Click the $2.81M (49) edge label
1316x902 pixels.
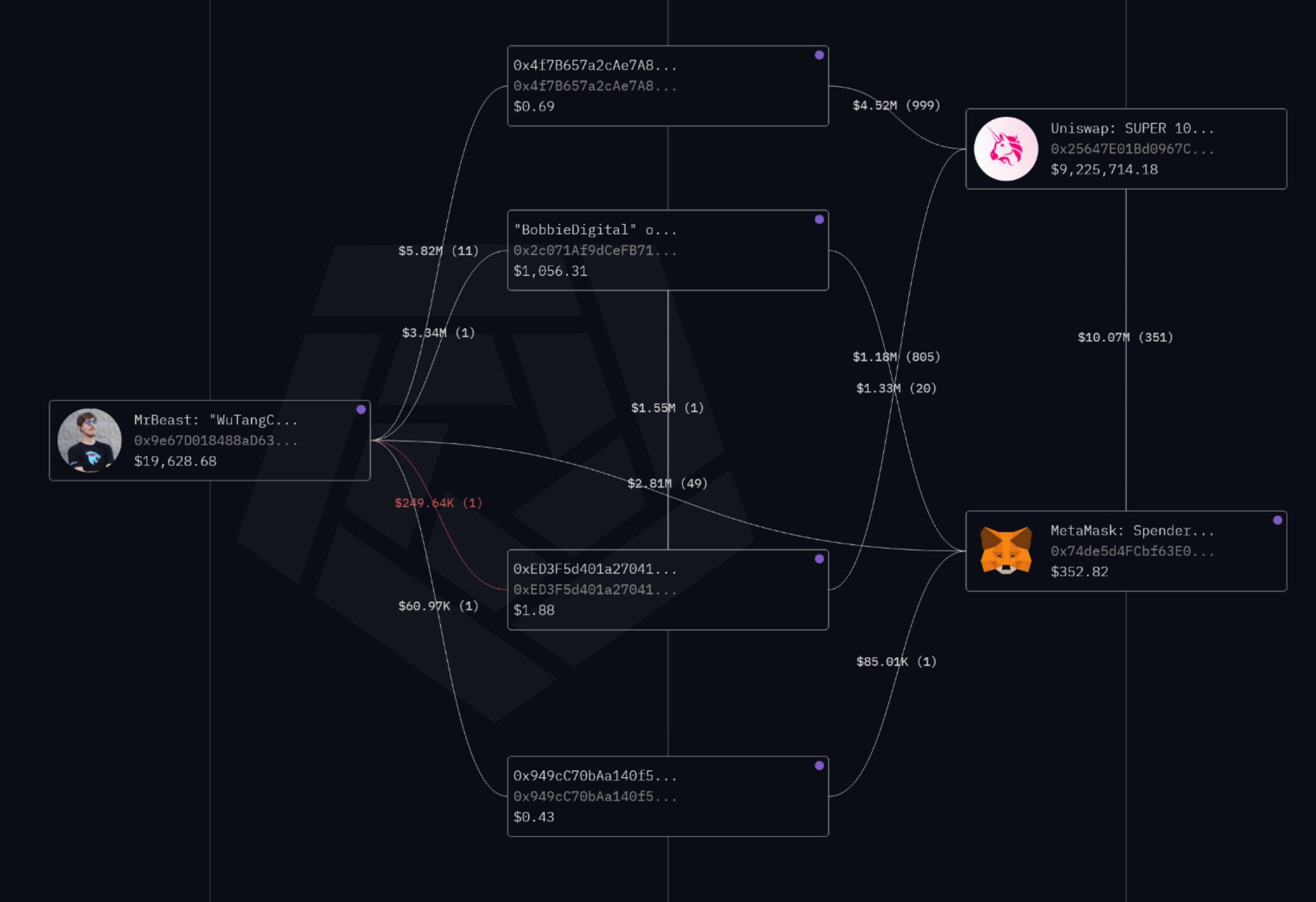667,483
